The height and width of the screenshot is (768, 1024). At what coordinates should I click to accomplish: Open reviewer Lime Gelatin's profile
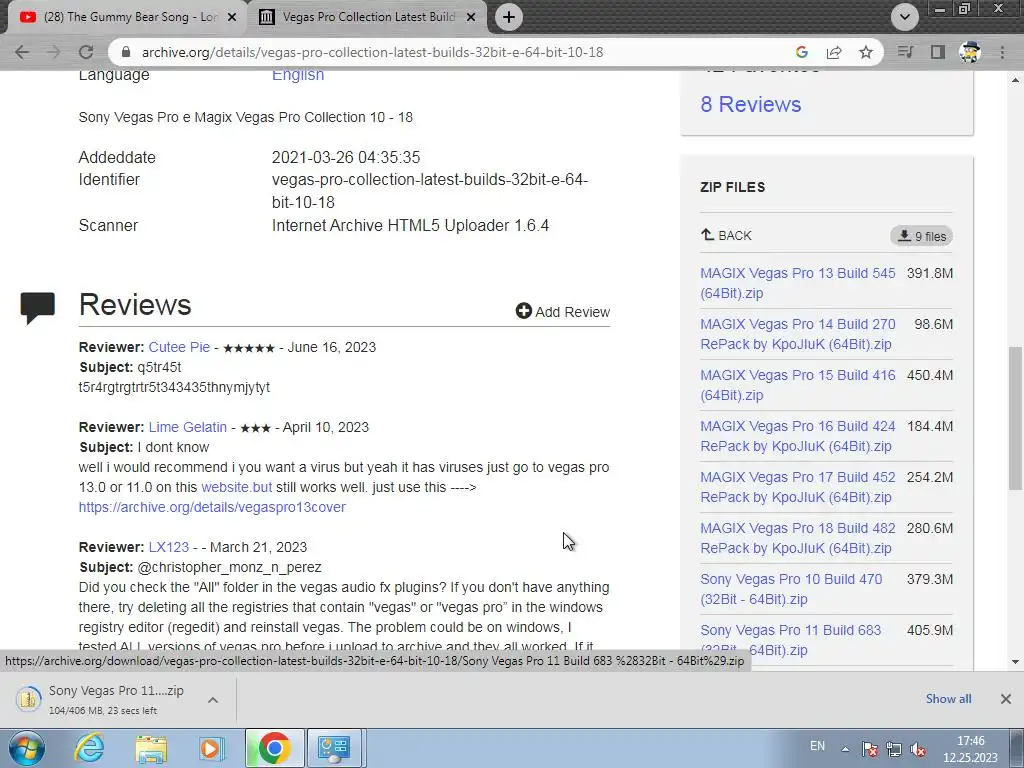tap(187, 427)
